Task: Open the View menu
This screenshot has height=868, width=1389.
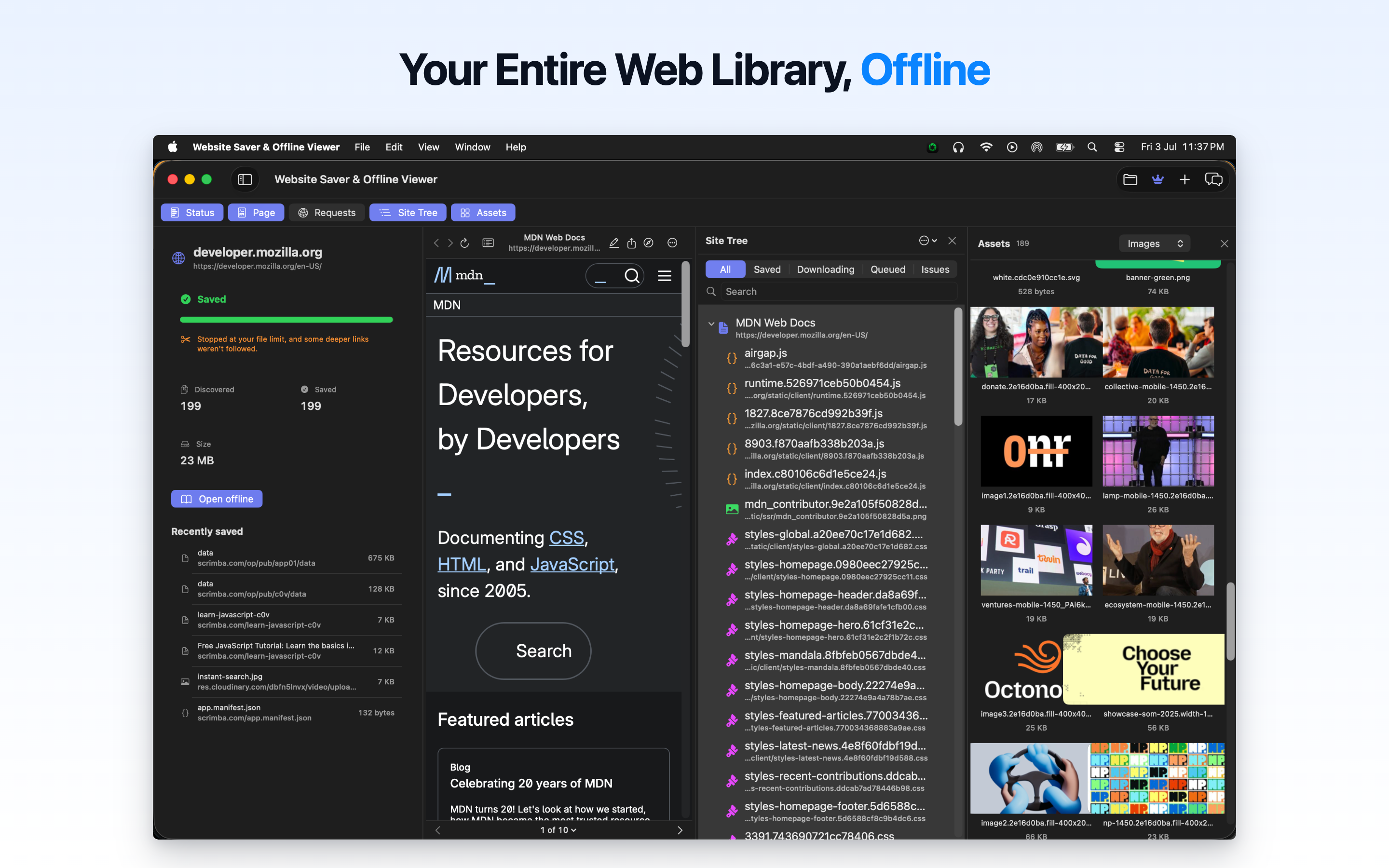Action: [x=429, y=147]
